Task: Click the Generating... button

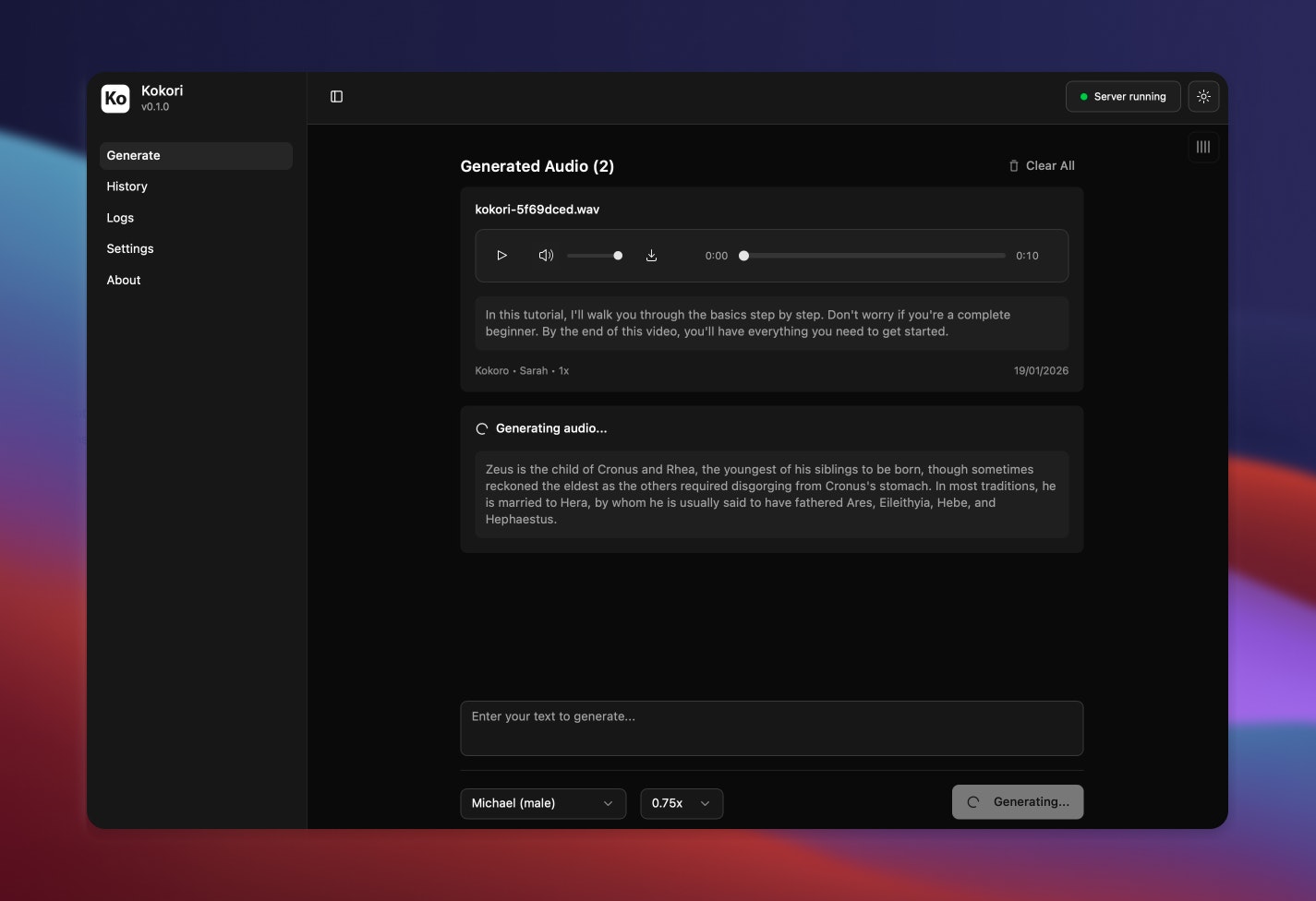Action: [x=1018, y=802]
